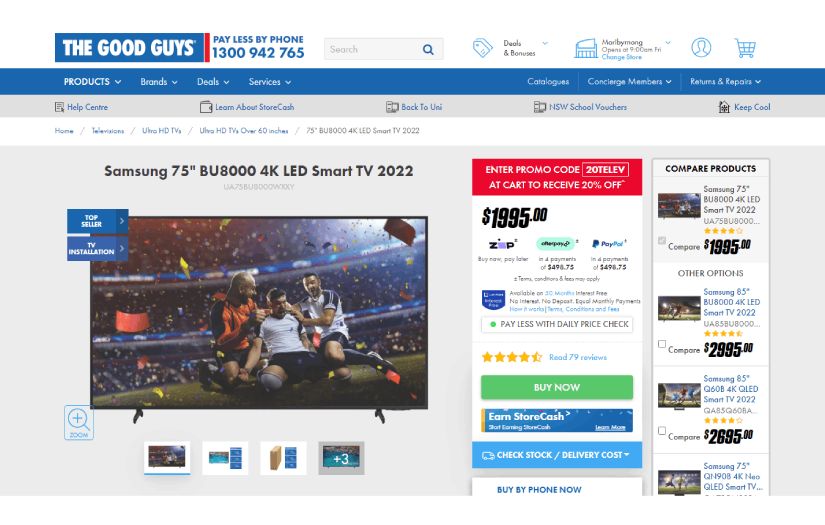Screen dimensions: 825x525
Task: Open Samsung 75" QN90B Neo QLED link
Action: (733, 476)
